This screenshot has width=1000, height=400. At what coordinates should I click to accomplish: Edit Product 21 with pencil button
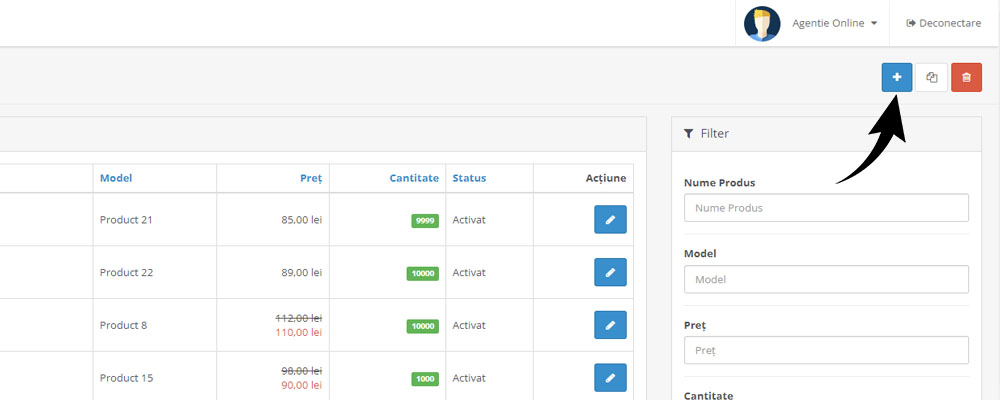(610, 219)
